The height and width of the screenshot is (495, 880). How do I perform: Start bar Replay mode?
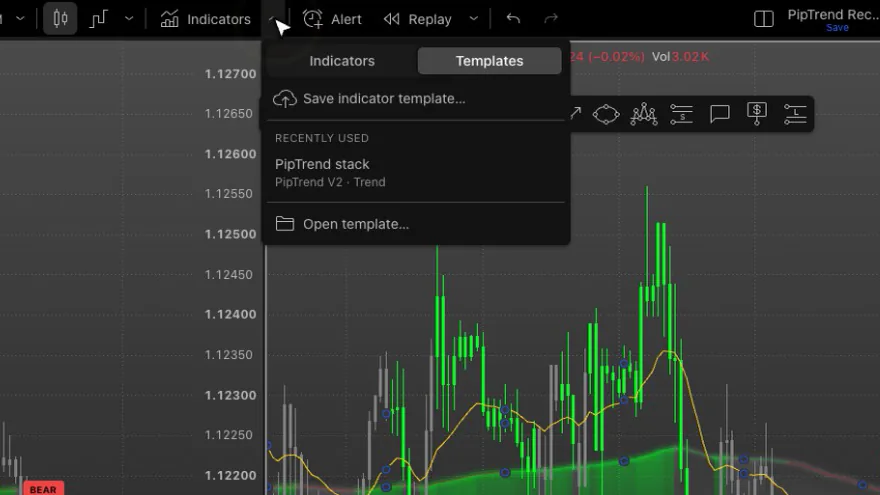(418, 19)
